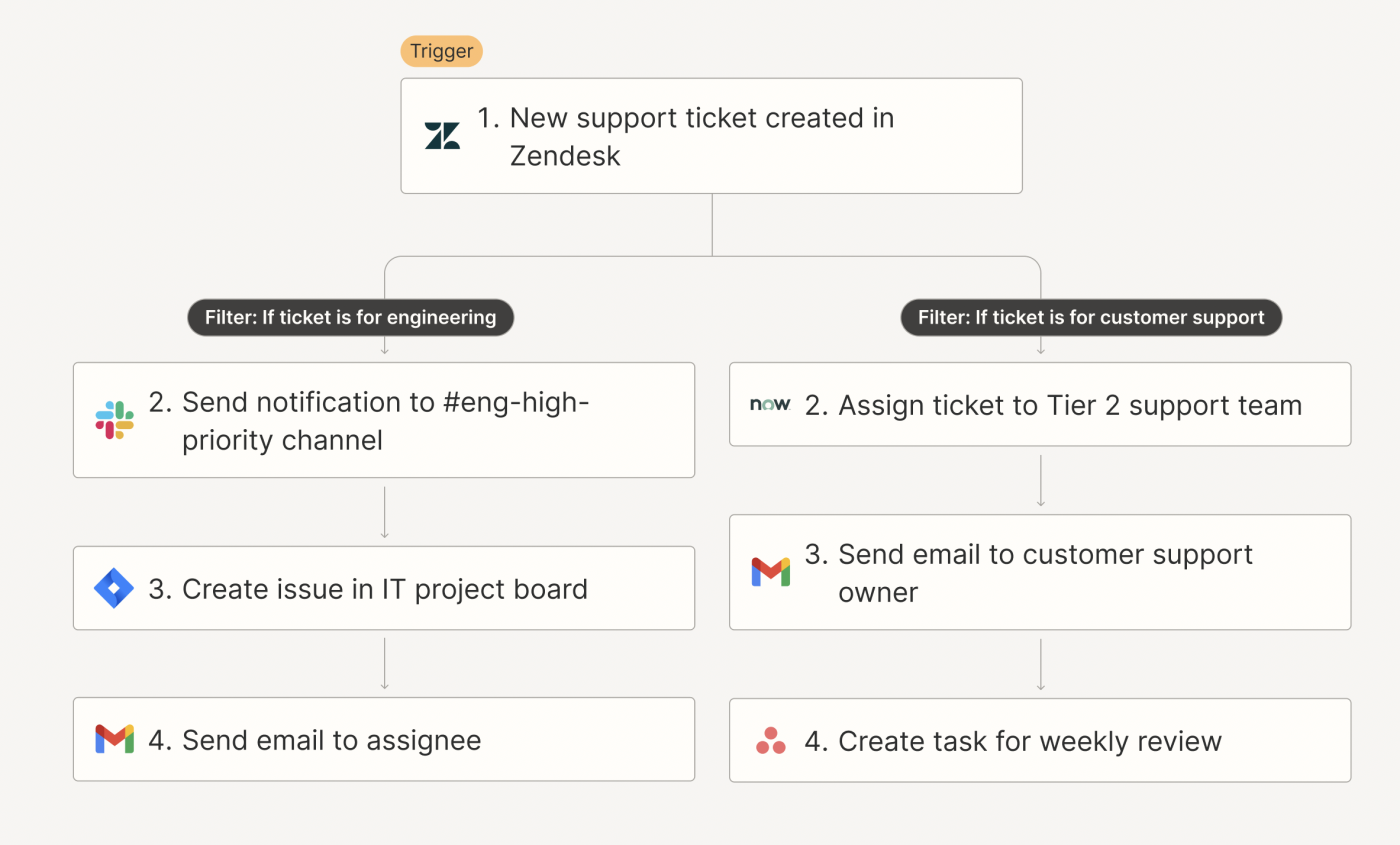The image size is (1400, 845).
Task: Open the engineering ticket filter pill
Action: [x=350, y=318]
